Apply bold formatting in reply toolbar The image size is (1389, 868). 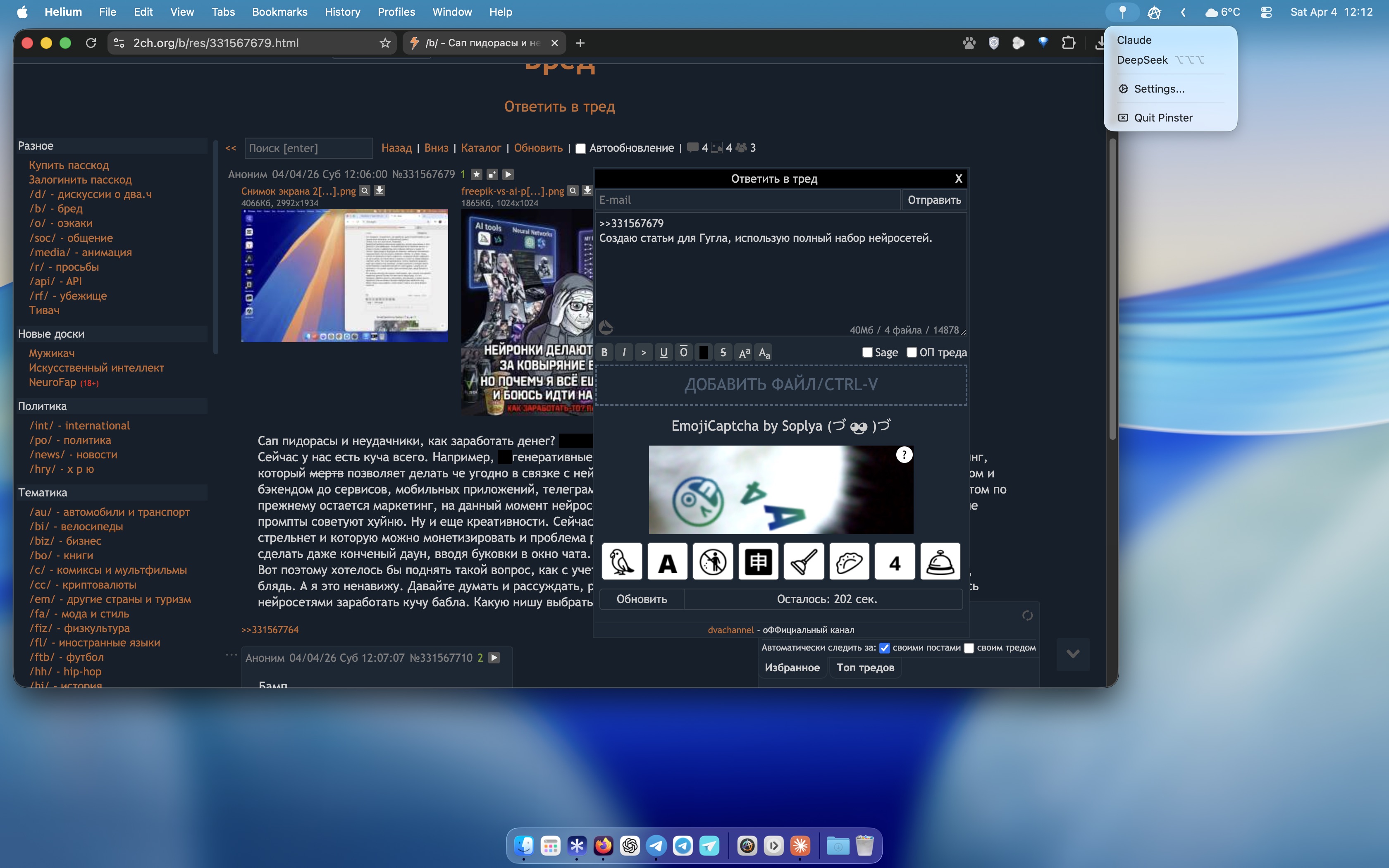604,353
